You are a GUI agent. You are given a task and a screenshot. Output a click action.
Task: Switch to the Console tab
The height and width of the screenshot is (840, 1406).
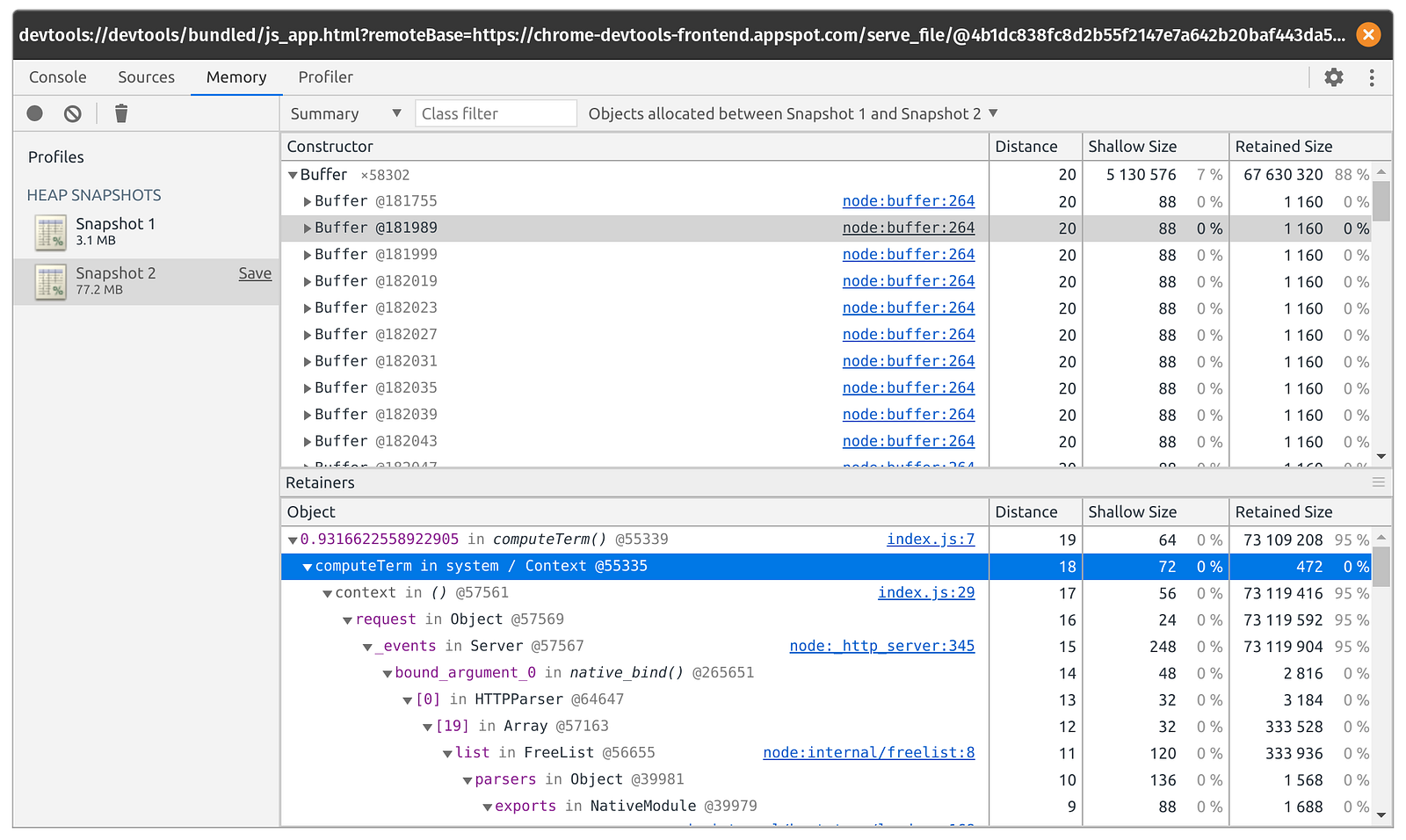[x=58, y=77]
